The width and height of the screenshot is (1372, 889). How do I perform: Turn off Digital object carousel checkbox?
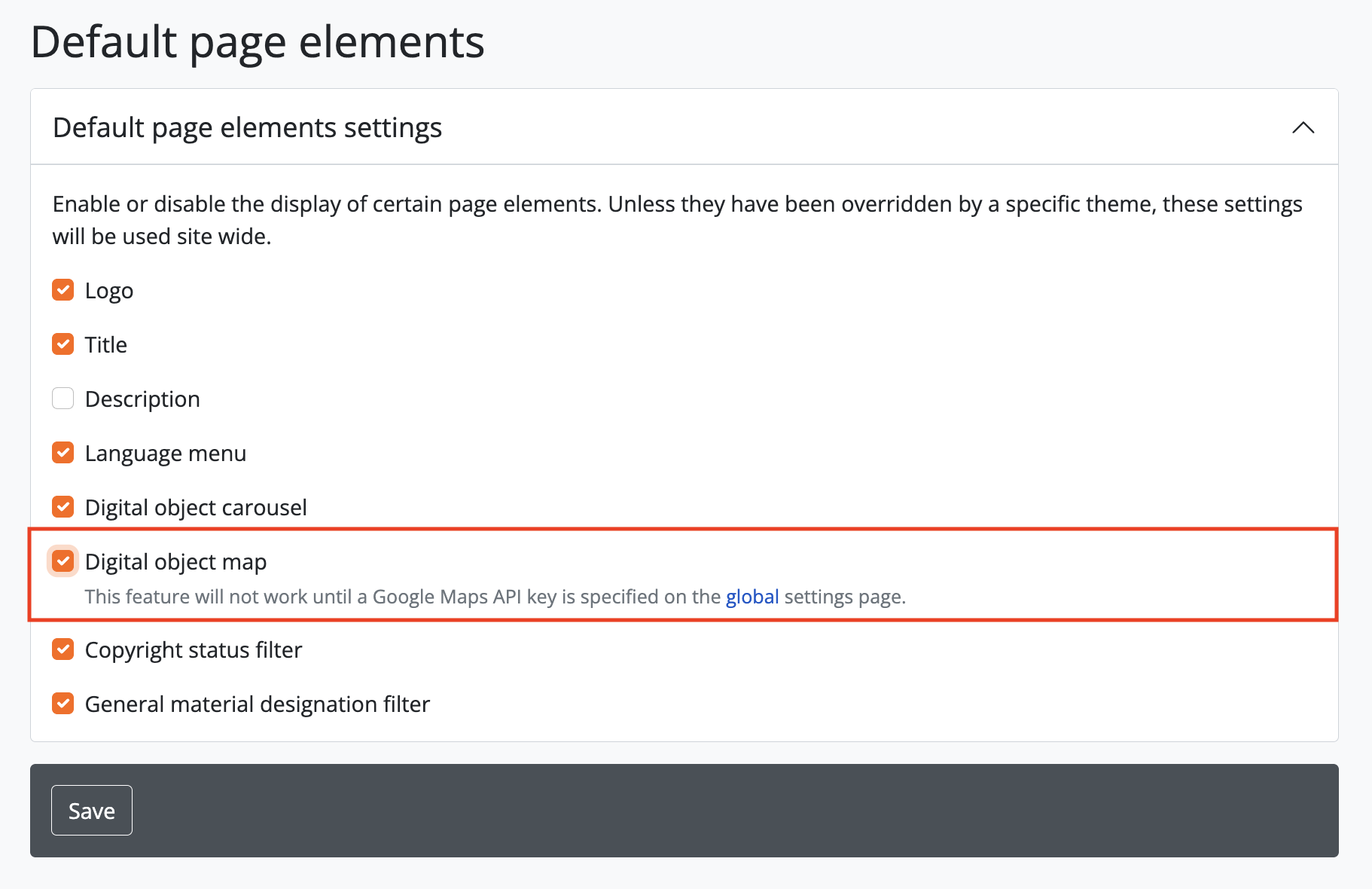click(63, 507)
